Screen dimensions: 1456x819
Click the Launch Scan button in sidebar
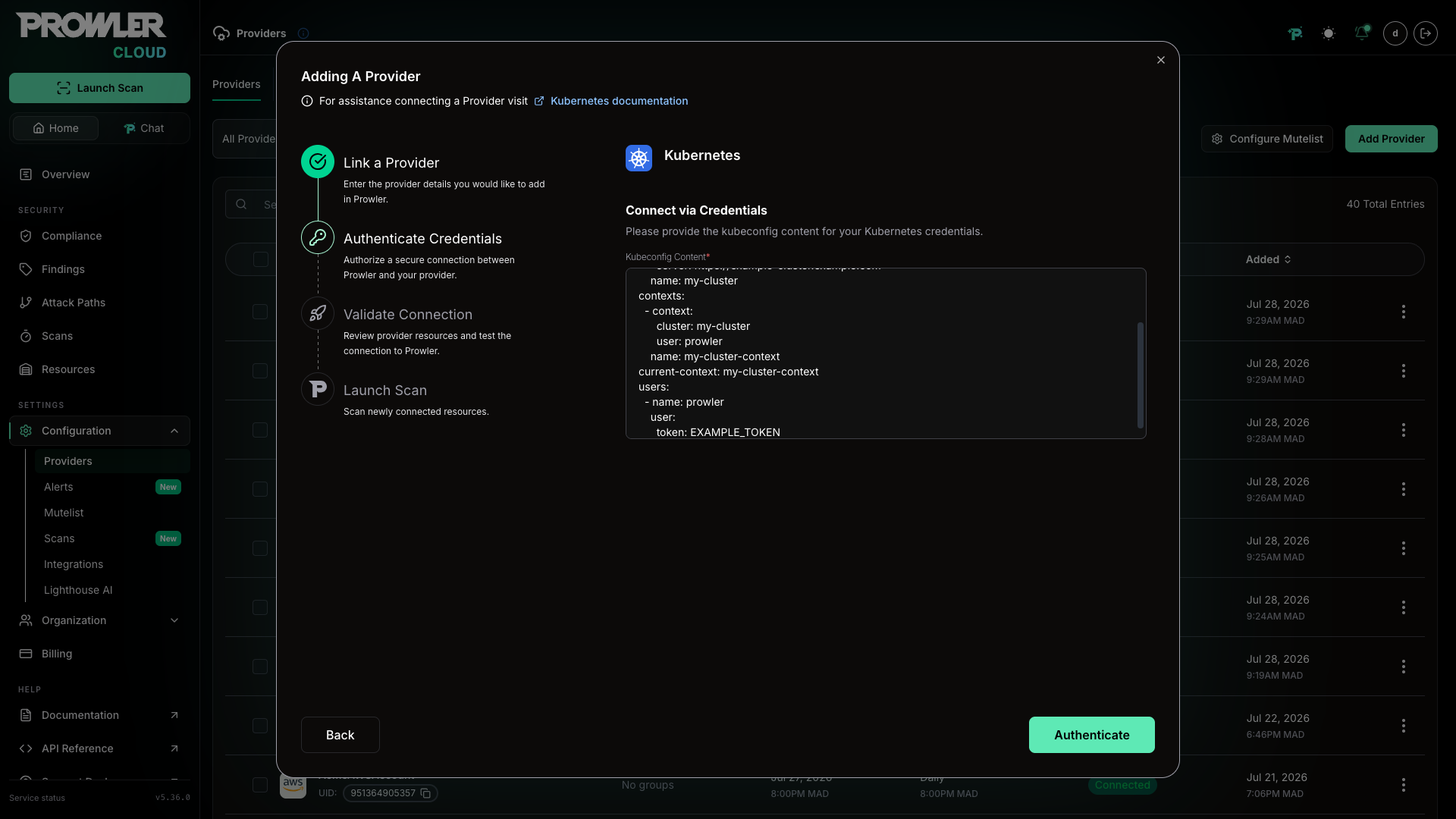coord(99,88)
